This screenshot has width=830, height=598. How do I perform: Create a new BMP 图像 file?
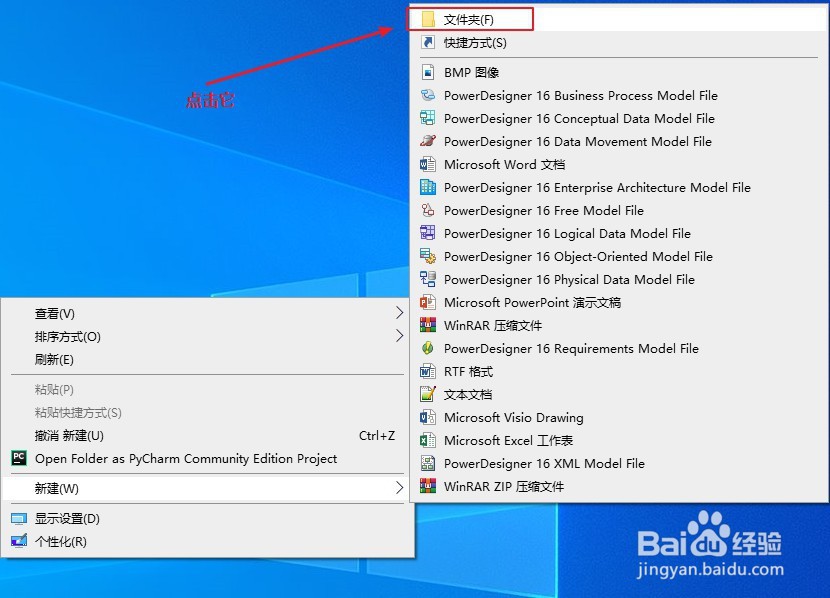[619, 73]
